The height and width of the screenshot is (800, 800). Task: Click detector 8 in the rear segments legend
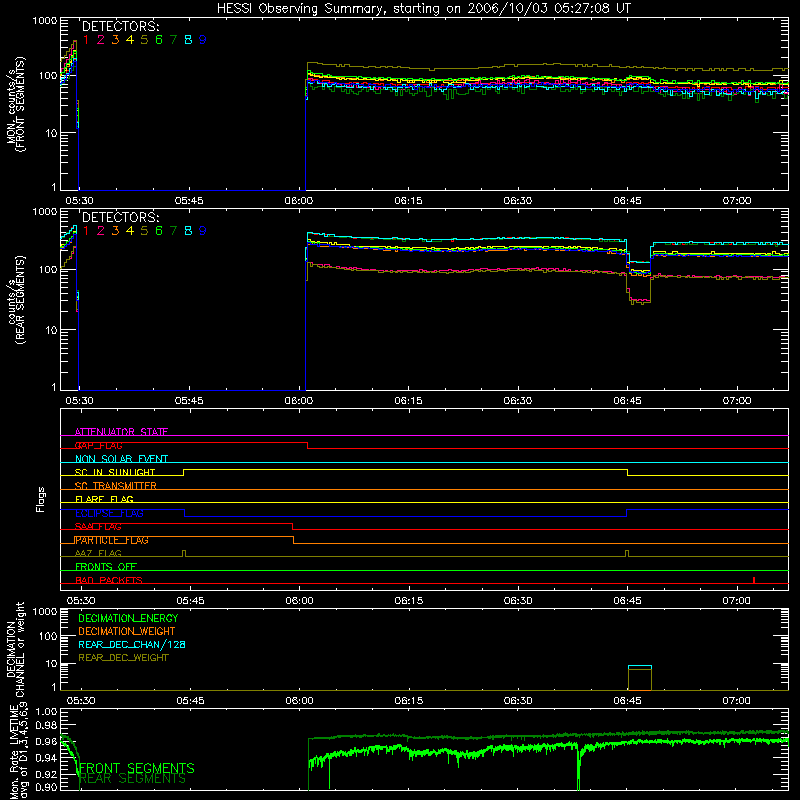tap(188, 231)
